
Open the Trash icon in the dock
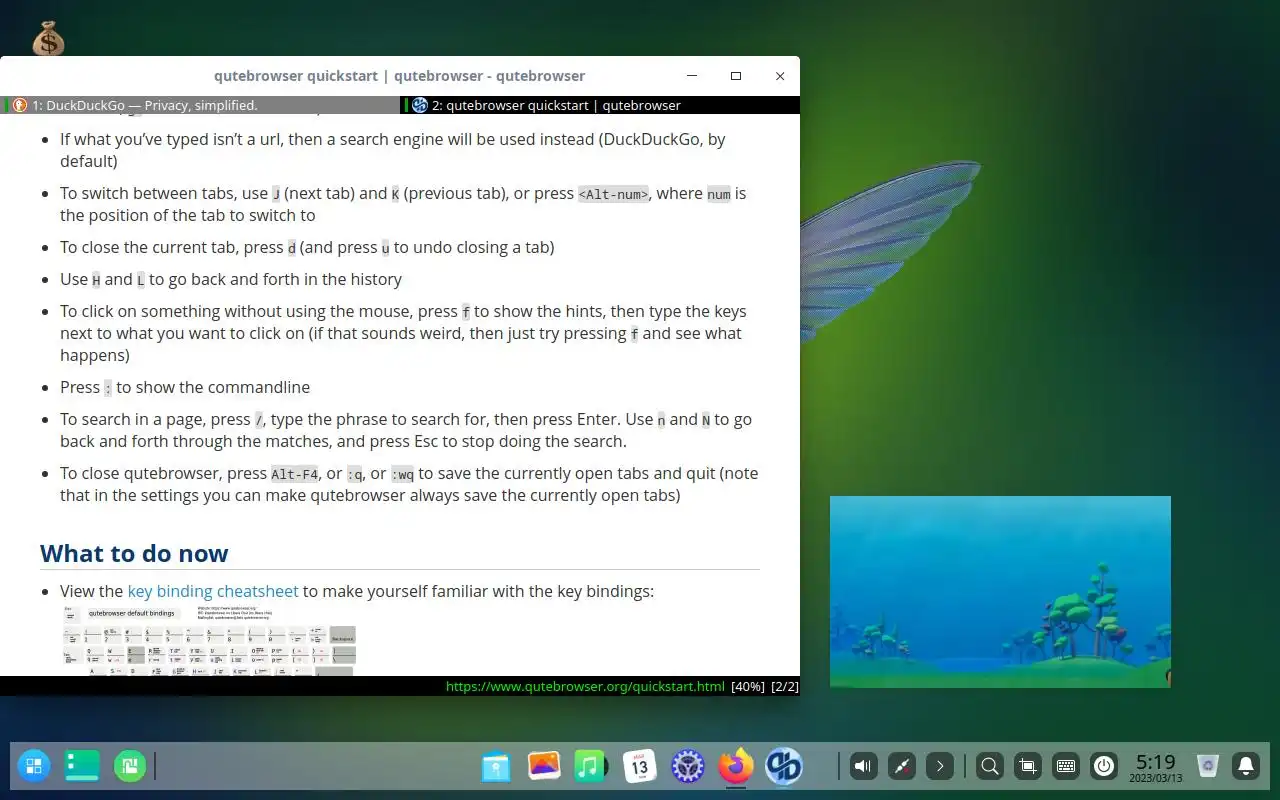1208,767
